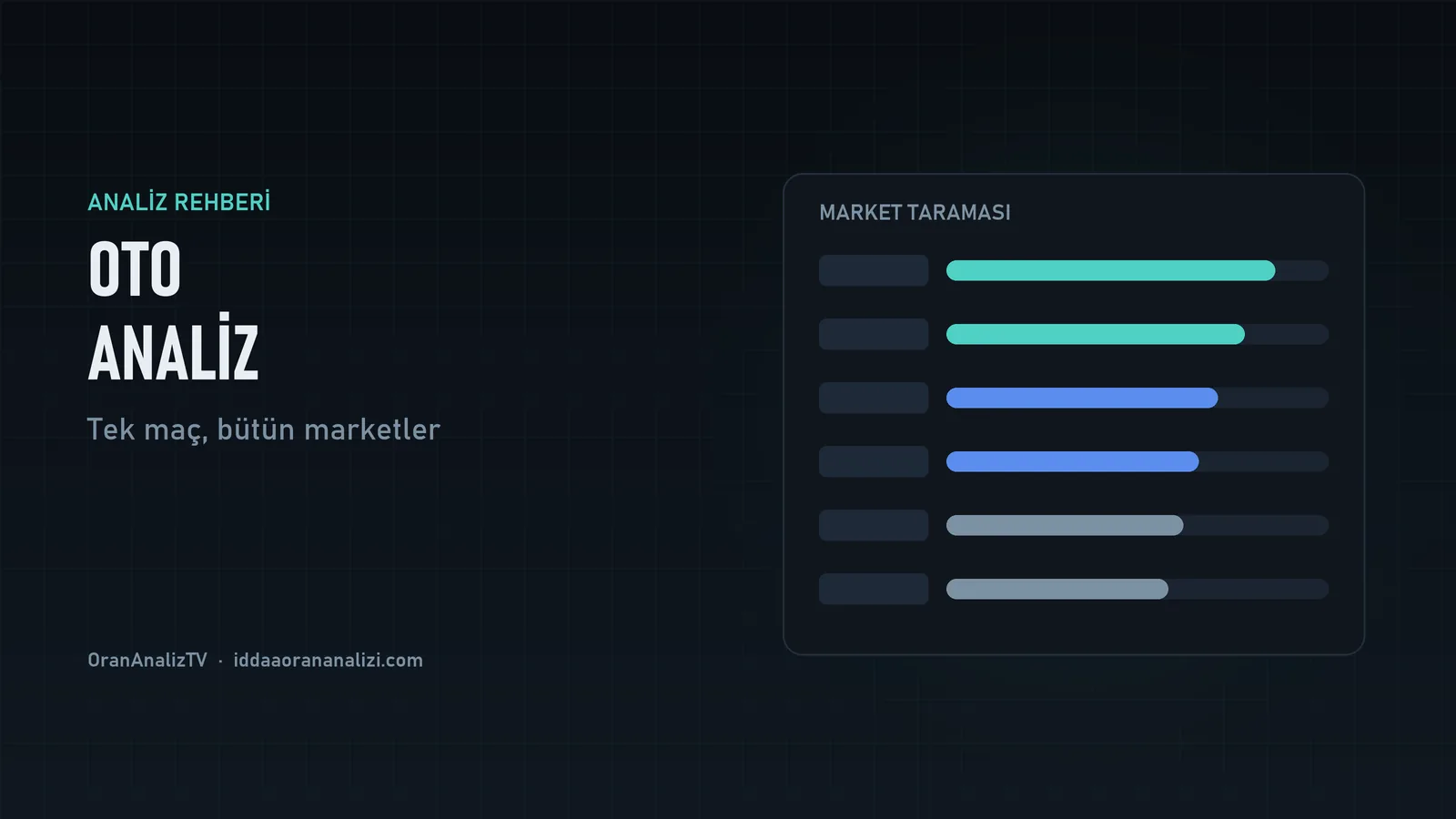Image resolution: width=1456 pixels, height=819 pixels.
Task: Click the longest teal progress bar
Action: 1110,270
